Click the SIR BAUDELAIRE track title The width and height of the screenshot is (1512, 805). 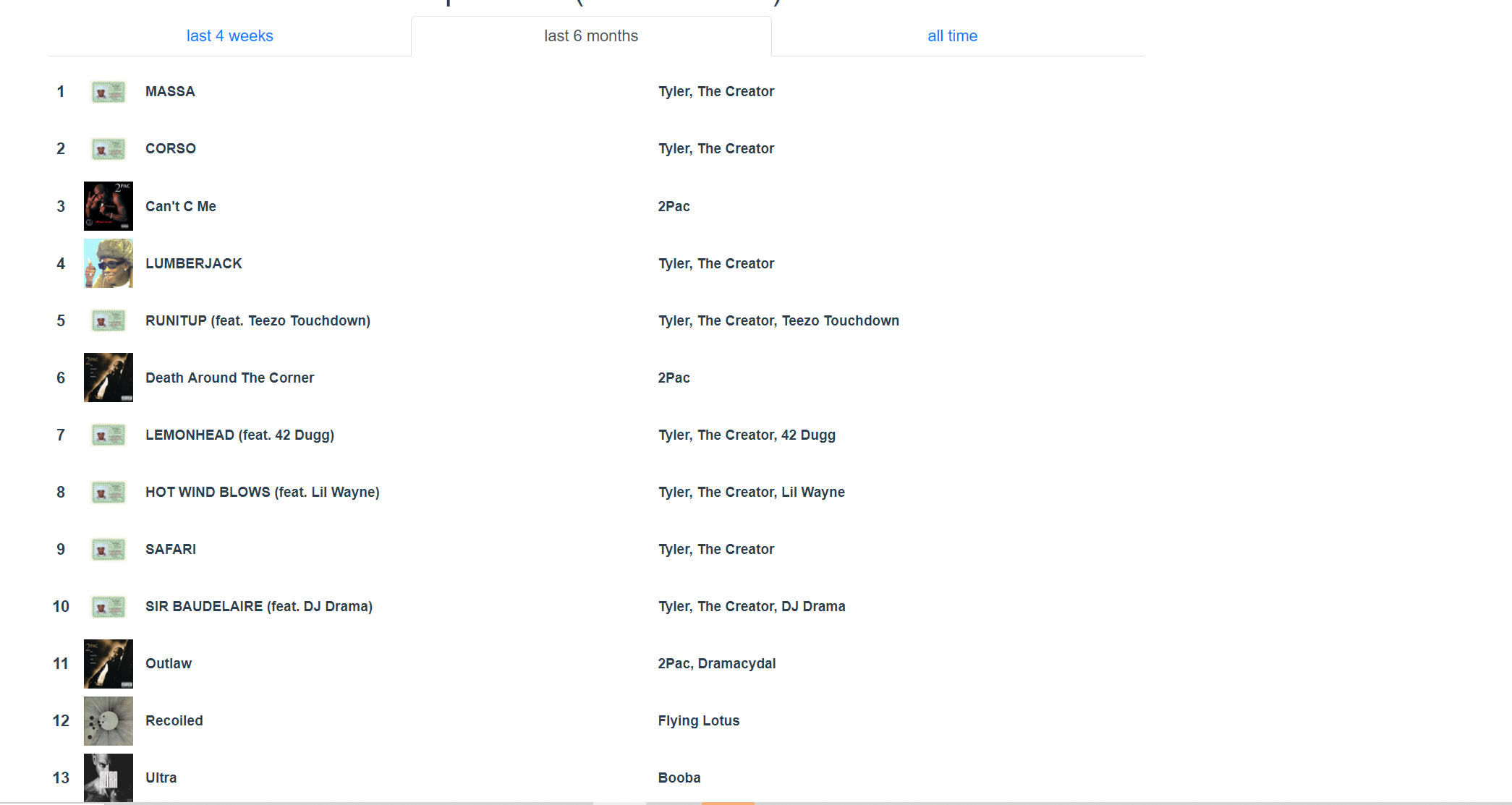tap(258, 606)
